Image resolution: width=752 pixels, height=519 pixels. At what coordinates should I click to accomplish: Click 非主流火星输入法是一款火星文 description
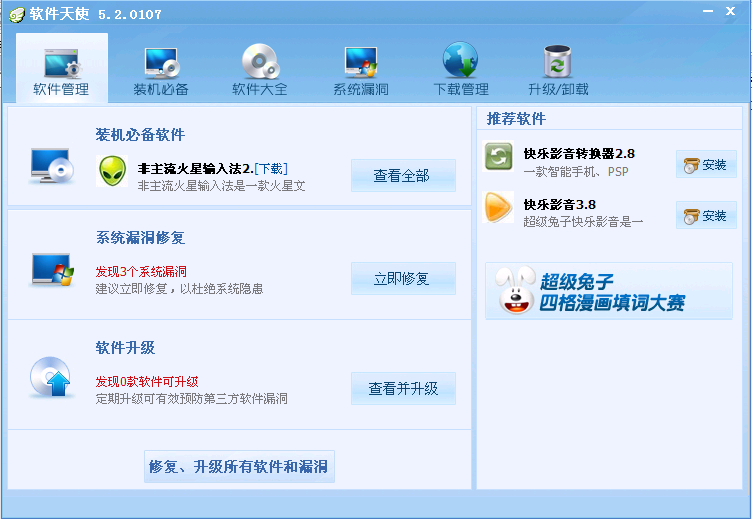point(222,186)
